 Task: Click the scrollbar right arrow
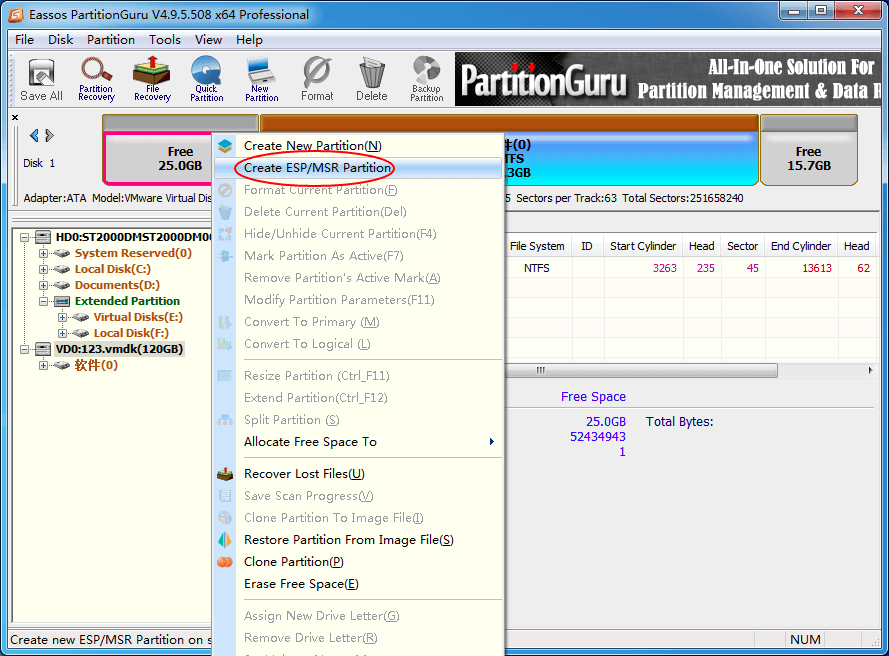[x=870, y=370]
